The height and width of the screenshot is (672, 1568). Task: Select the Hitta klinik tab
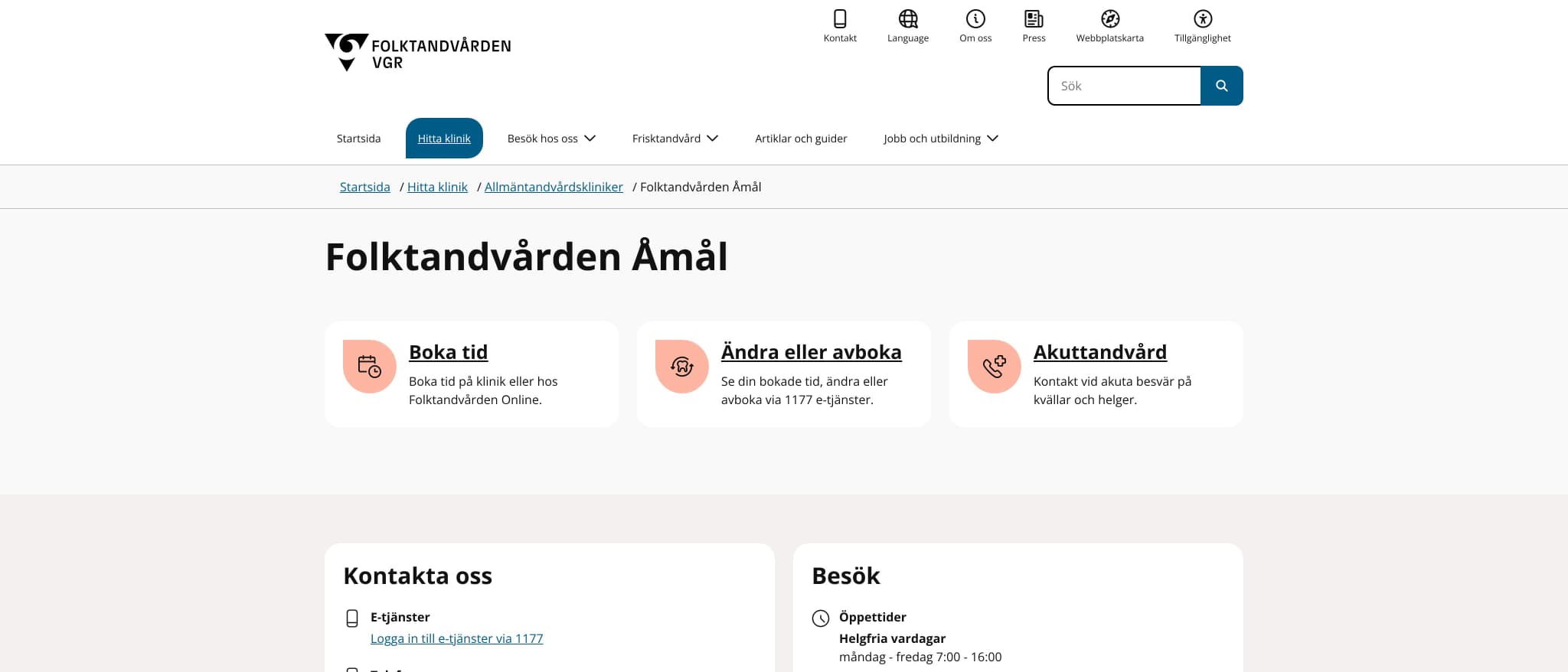point(444,139)
